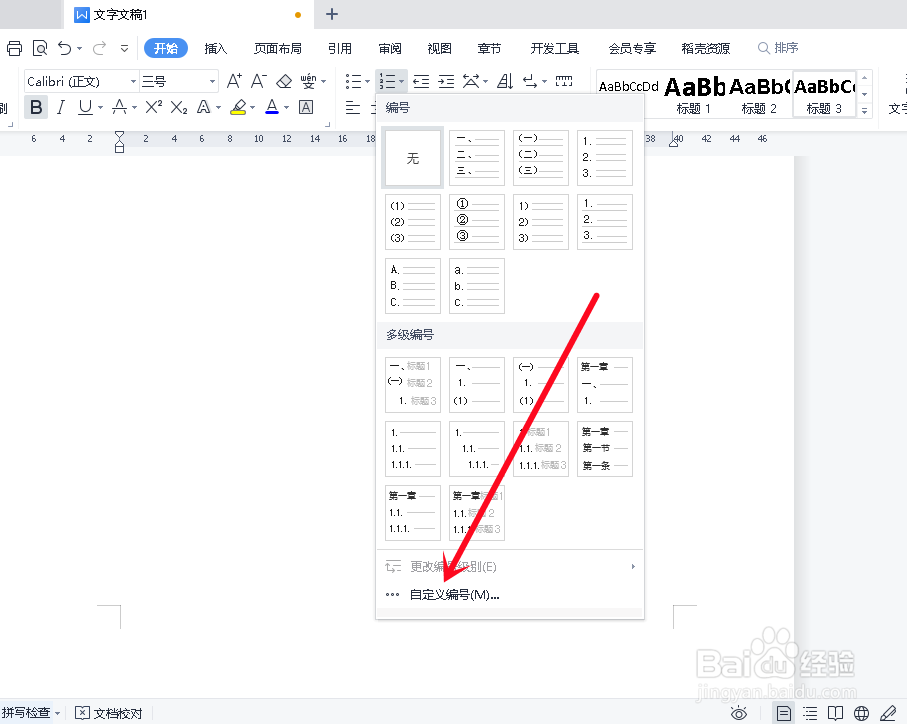Open the 审阅 ribbon tab
907x724 pixels.
pyautogui.click(x=390, y=47)
